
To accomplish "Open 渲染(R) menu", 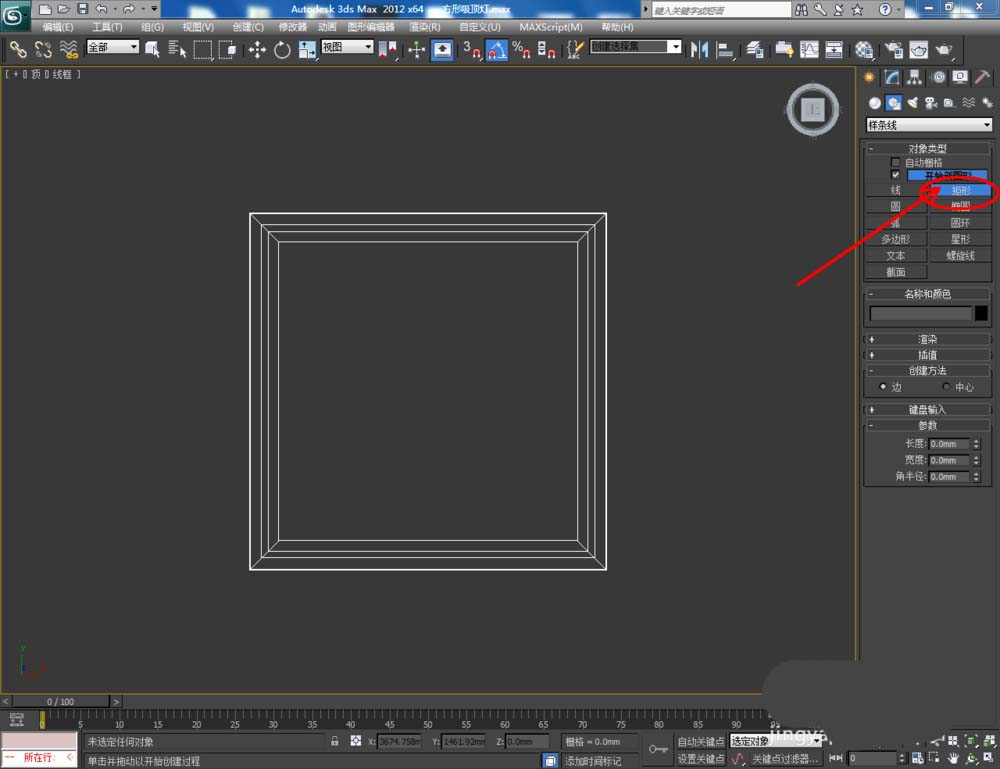I will click(x=425, y=27).
